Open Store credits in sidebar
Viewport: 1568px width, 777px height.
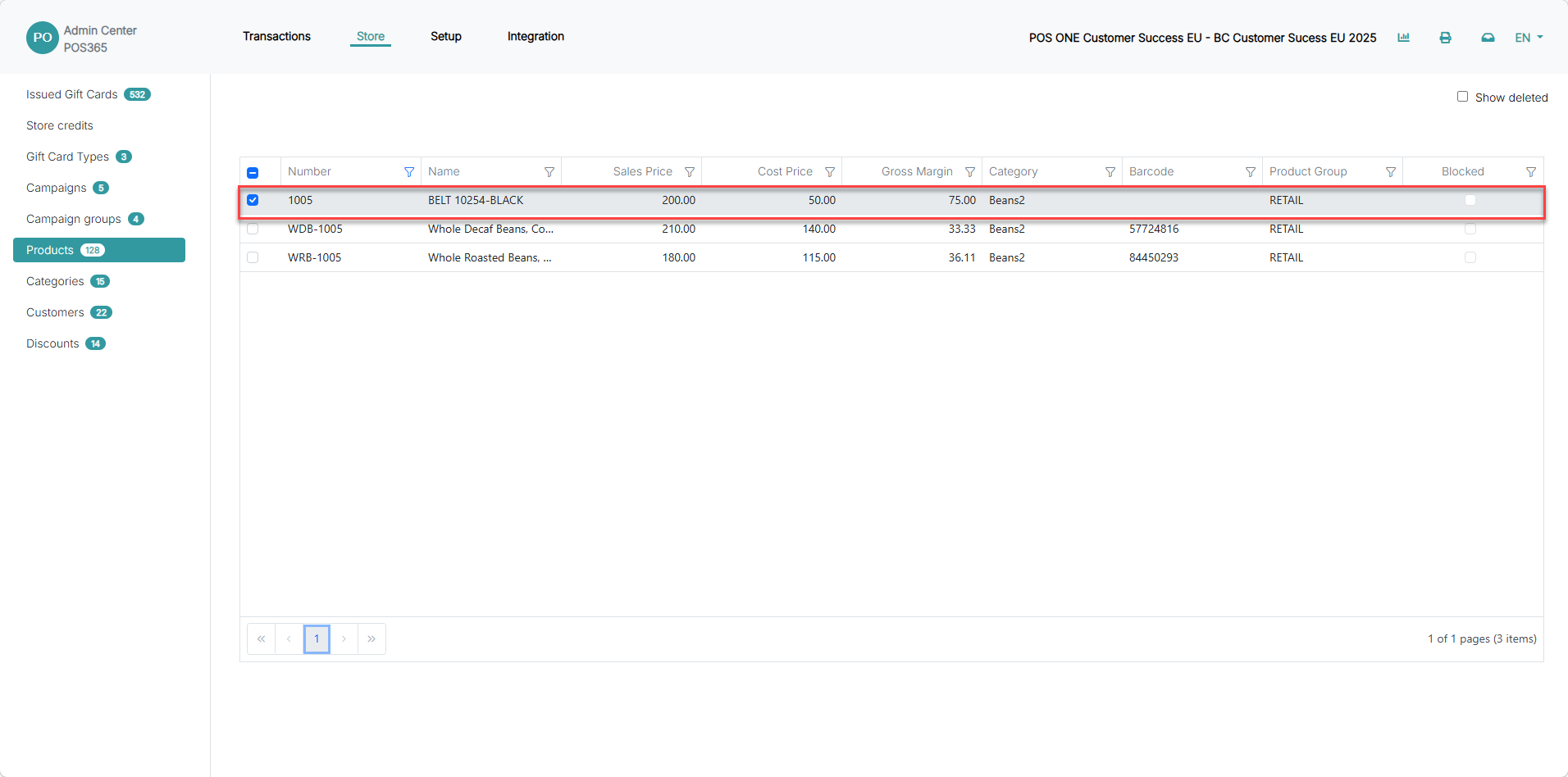click(x=60, y=125)
